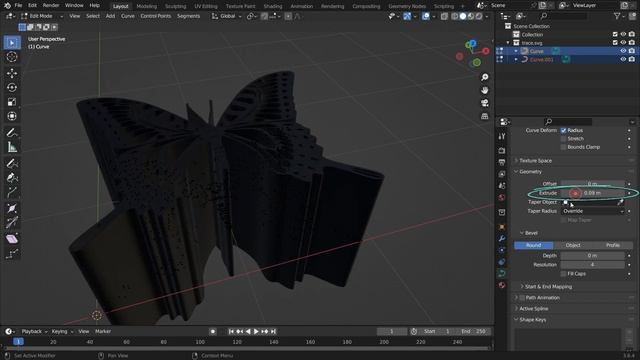This screenshot has width=640, height=360.
Task: Open the Edit Mode dropdown
Action: 42,16
